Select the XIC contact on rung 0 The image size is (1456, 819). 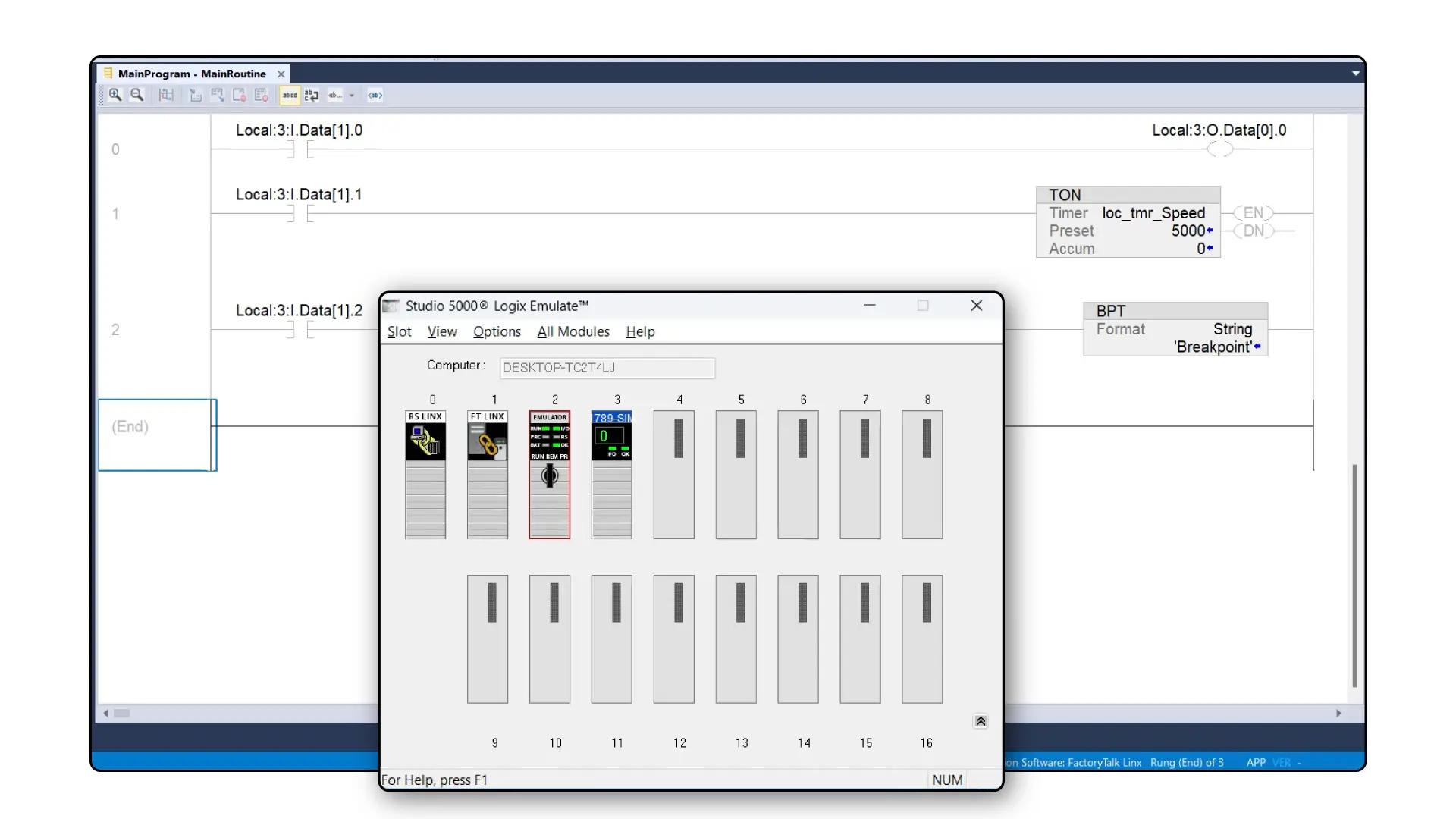pyautogui.click(x=300, y=149)
